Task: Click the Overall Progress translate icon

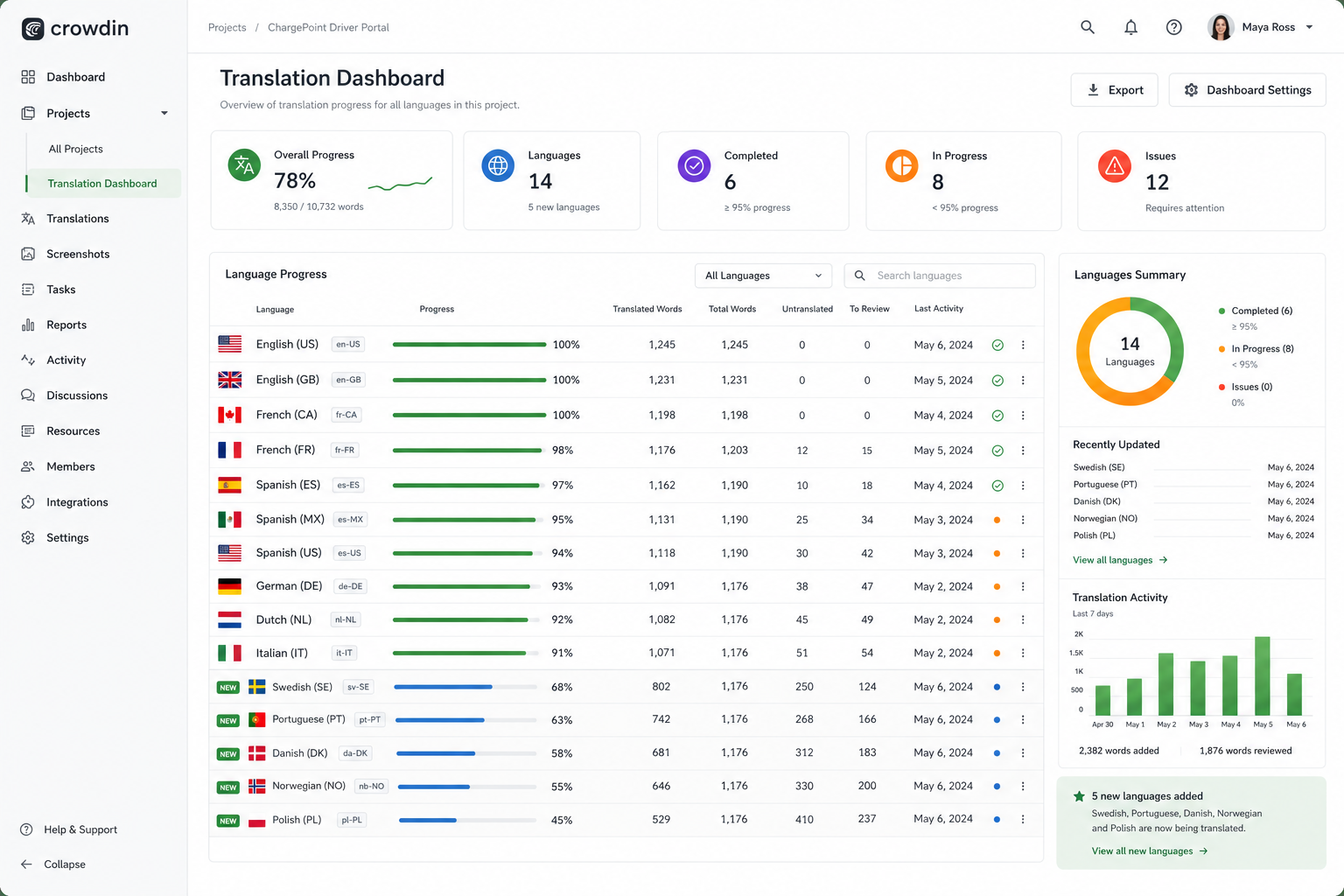Action: tap(244, 165)
